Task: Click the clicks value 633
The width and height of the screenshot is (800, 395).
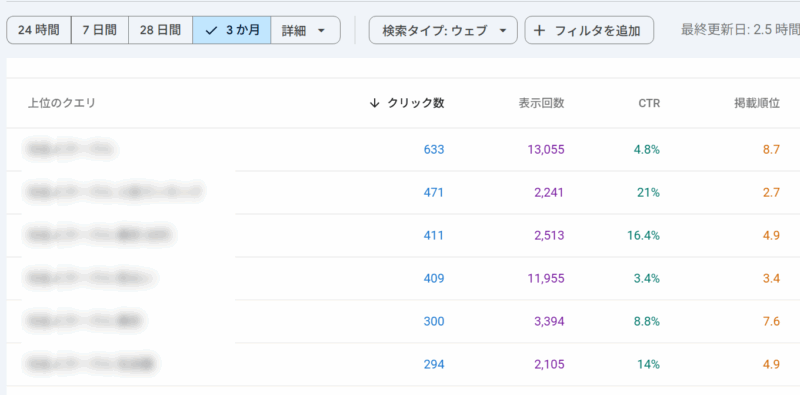Action: [x=434, y=150]
